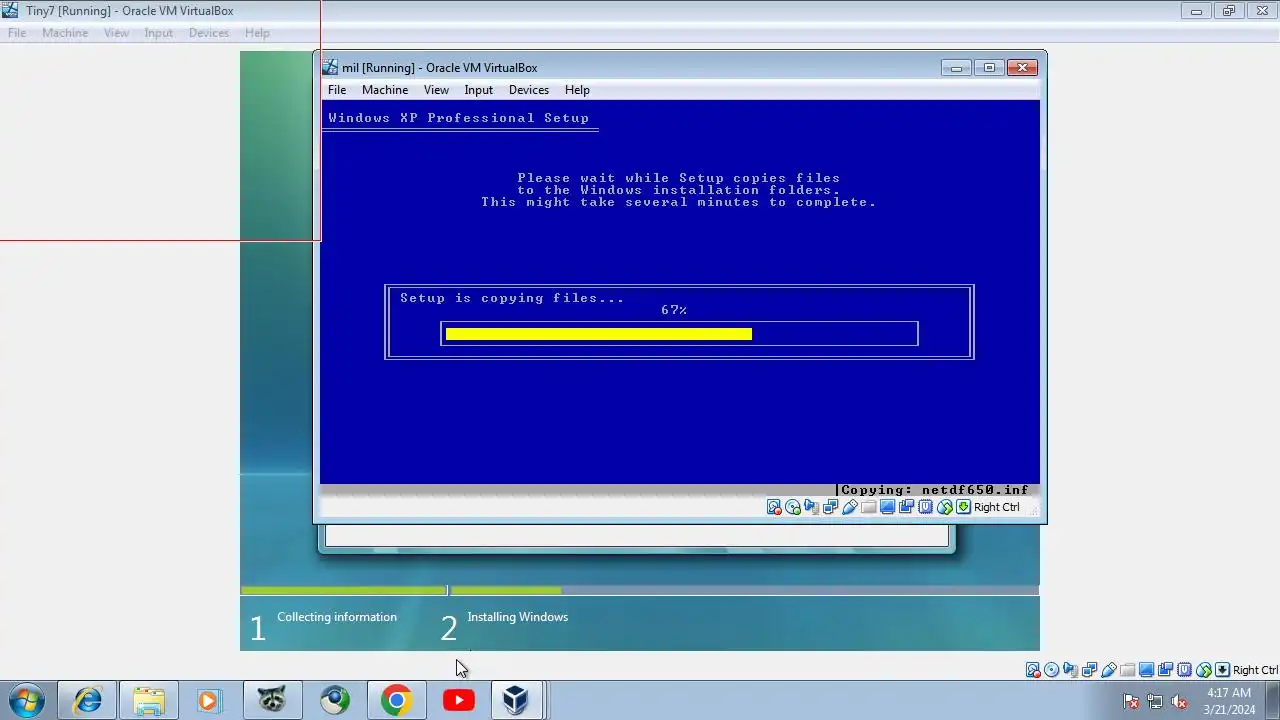Image resolution: width=1280 pixels, height=720 pixels.
Task: Click recording icon in mil status bar
Action: coord(906,507)
